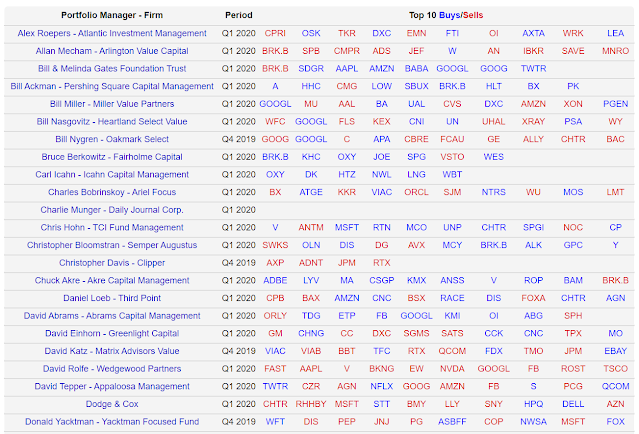639x434 pixels.
Task: Click ANTM ticker in Chris Hohn row
Action: [x=311, y=227]
